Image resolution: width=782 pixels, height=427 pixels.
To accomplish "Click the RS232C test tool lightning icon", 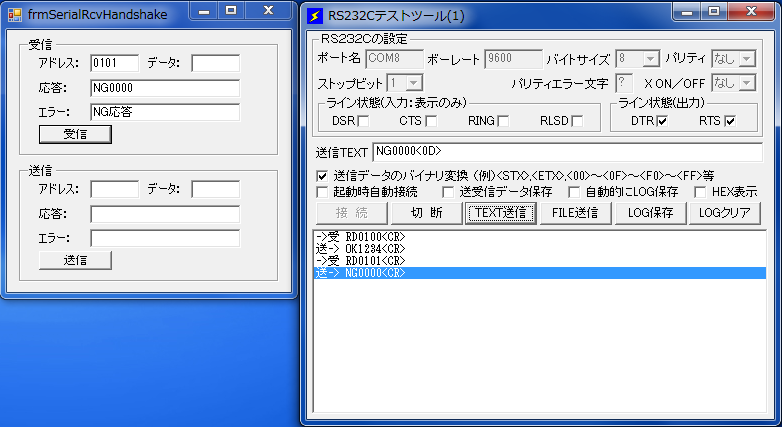I will coord(314,16).
